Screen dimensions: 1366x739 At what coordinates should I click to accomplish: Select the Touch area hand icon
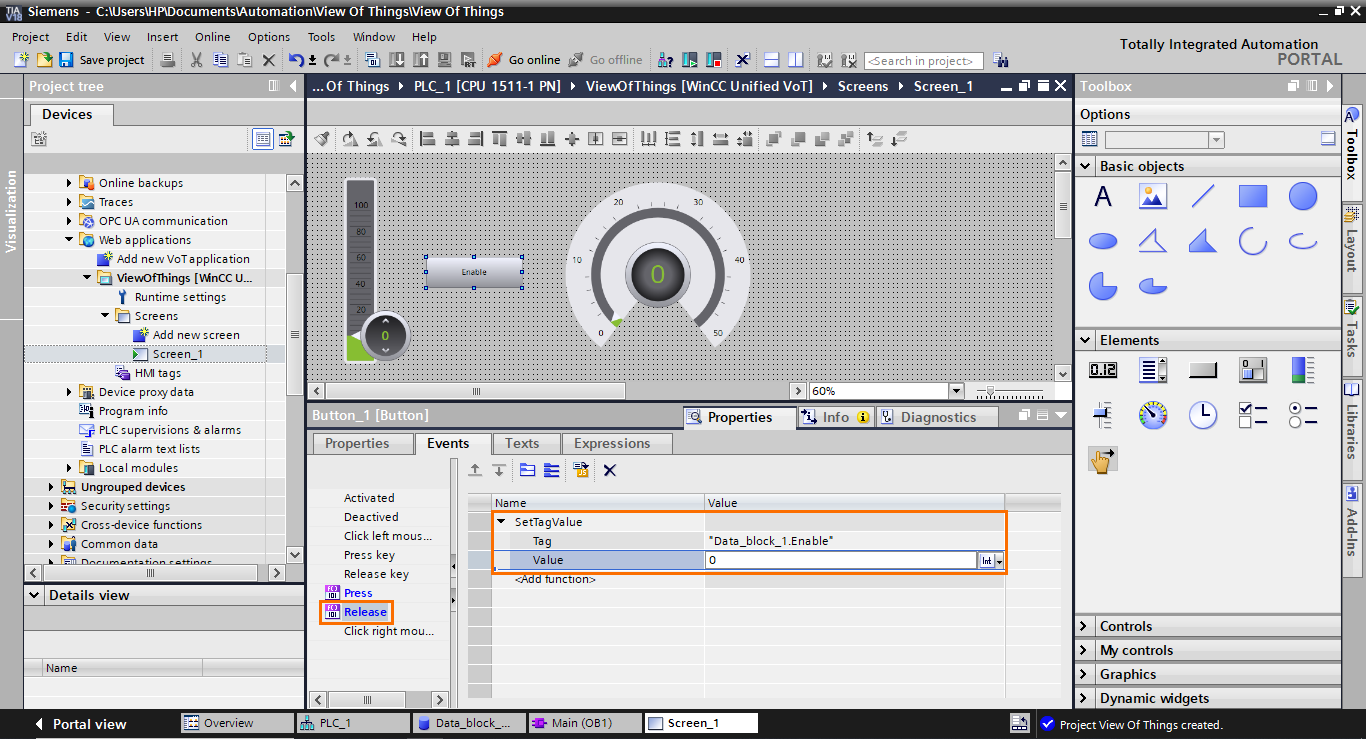[x=1103, y=460]
